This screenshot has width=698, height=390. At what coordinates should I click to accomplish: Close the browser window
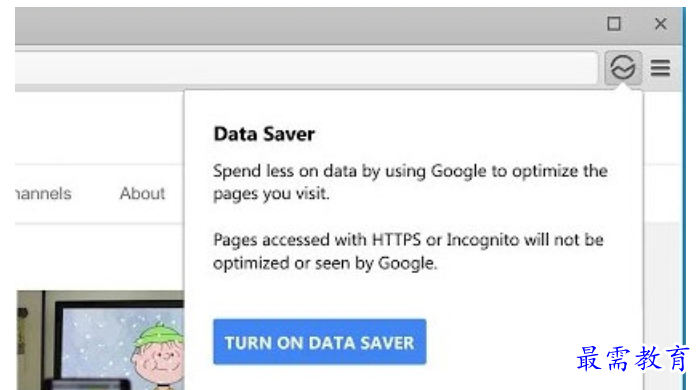(x=661, y=24)
